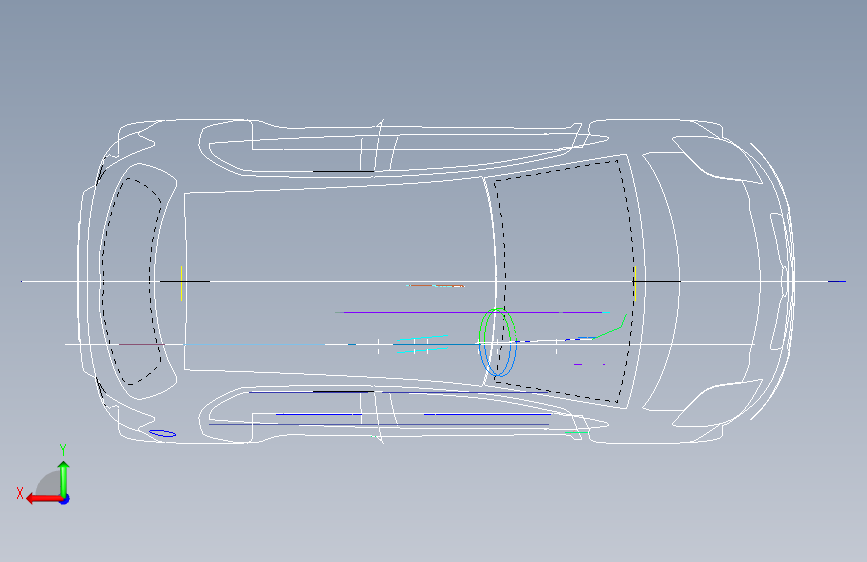Select the long purple line in sketch

473,313
